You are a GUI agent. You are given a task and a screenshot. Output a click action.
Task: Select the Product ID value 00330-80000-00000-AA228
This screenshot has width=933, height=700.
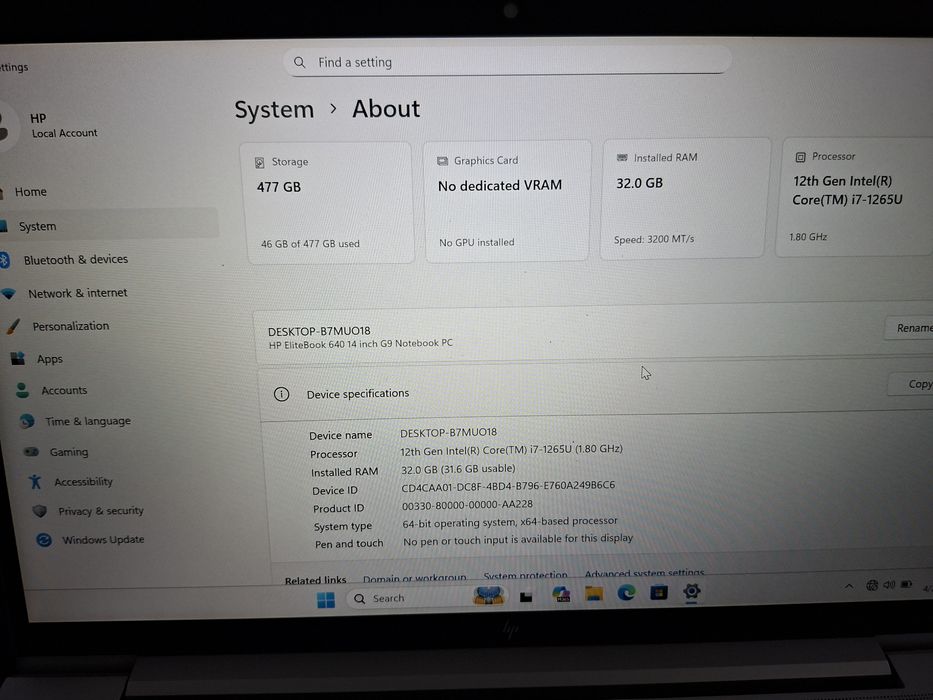(467, 505)
